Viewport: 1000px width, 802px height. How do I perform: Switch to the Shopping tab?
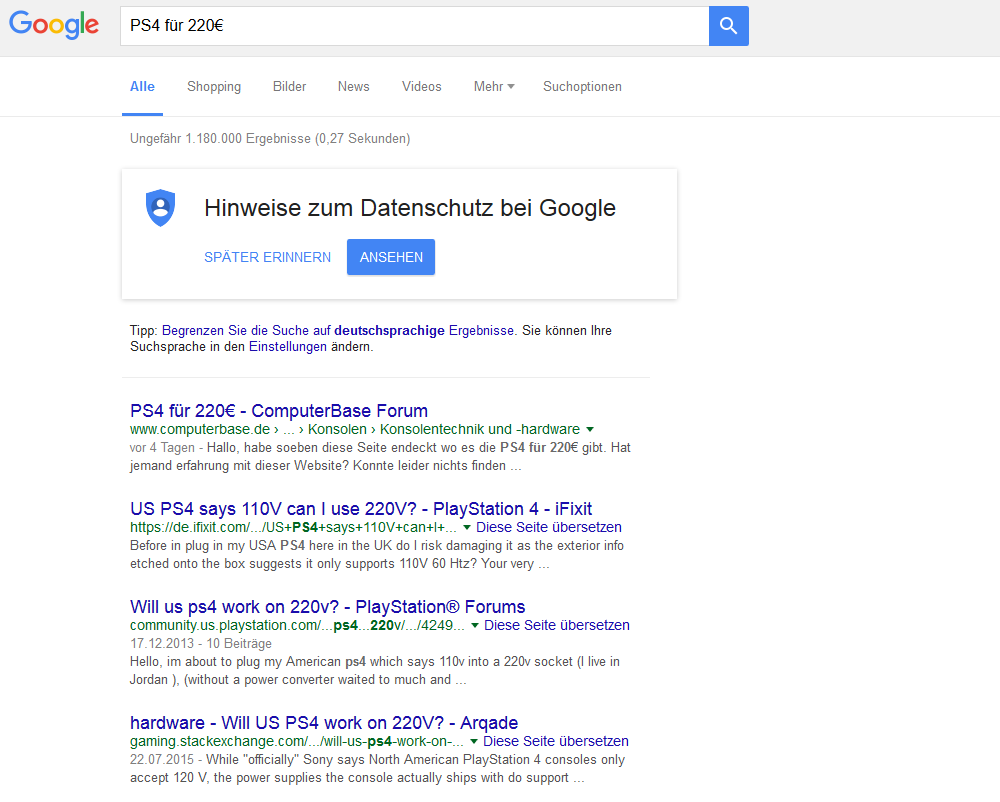(x=214, y=87)
